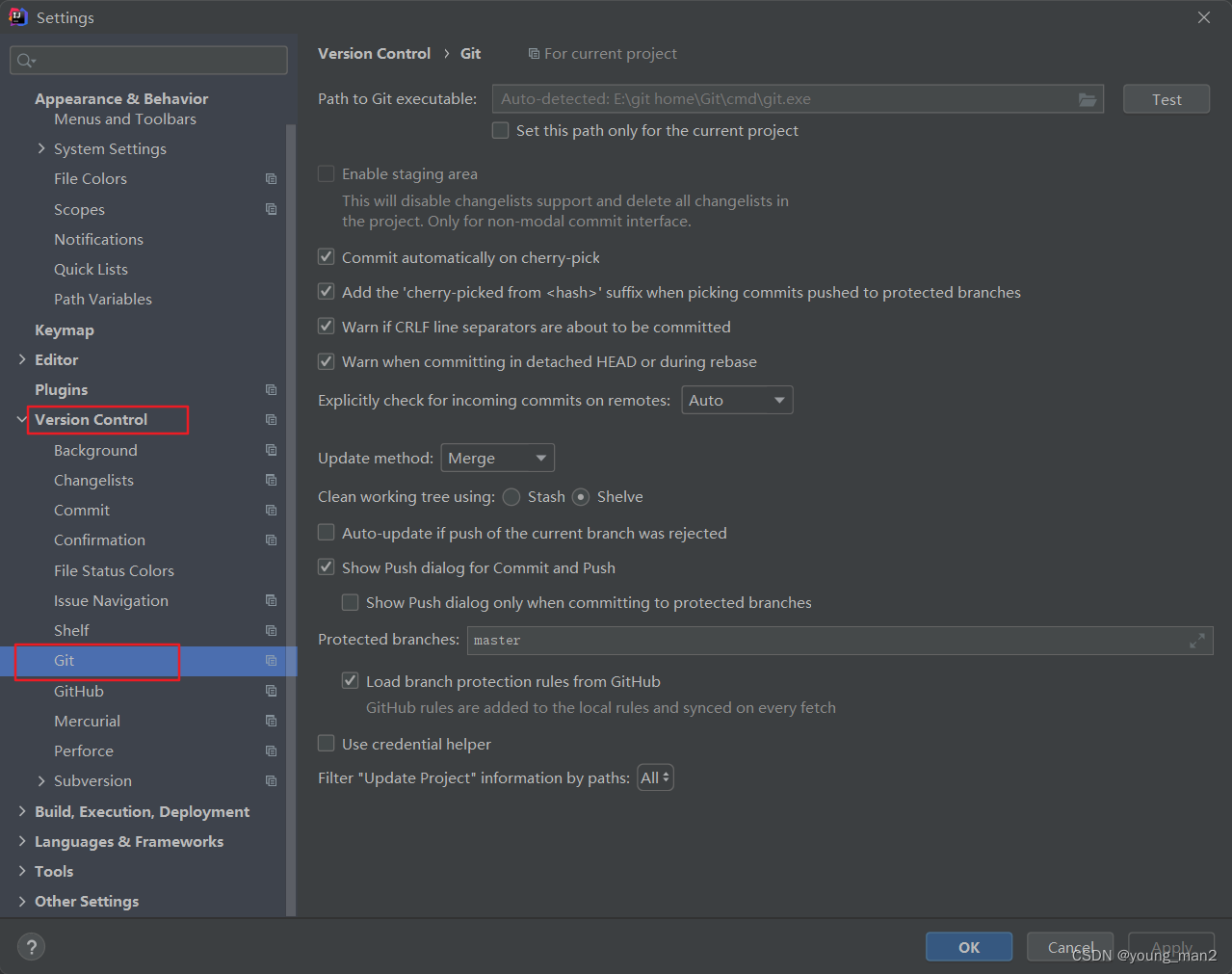The height and width of the screenshot is (974, 1232).
Task: Click the folder browse icon in Git path field
Action: (1088, 99)
